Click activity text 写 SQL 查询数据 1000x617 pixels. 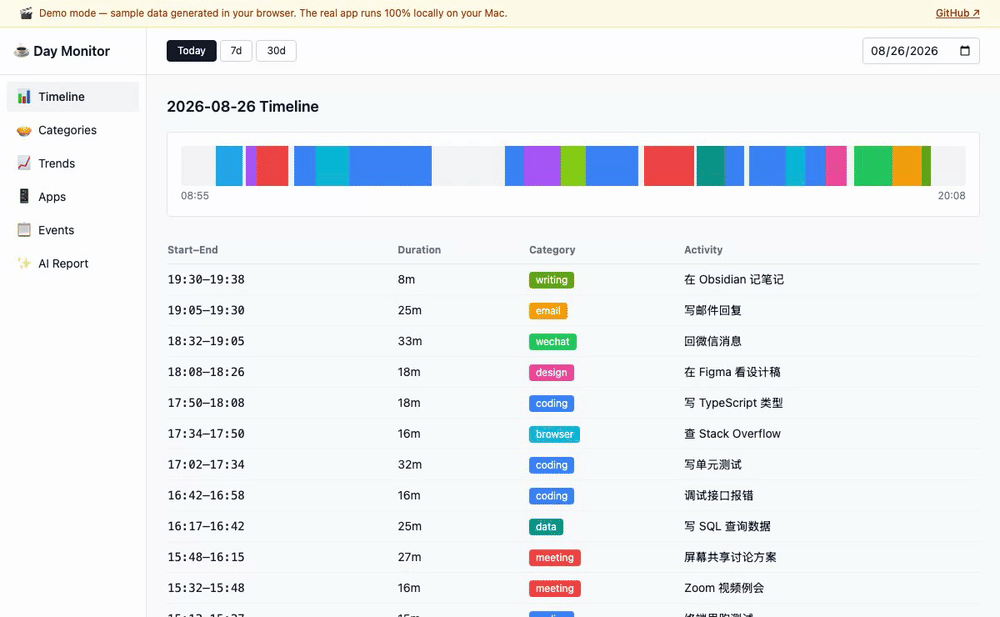728,526
